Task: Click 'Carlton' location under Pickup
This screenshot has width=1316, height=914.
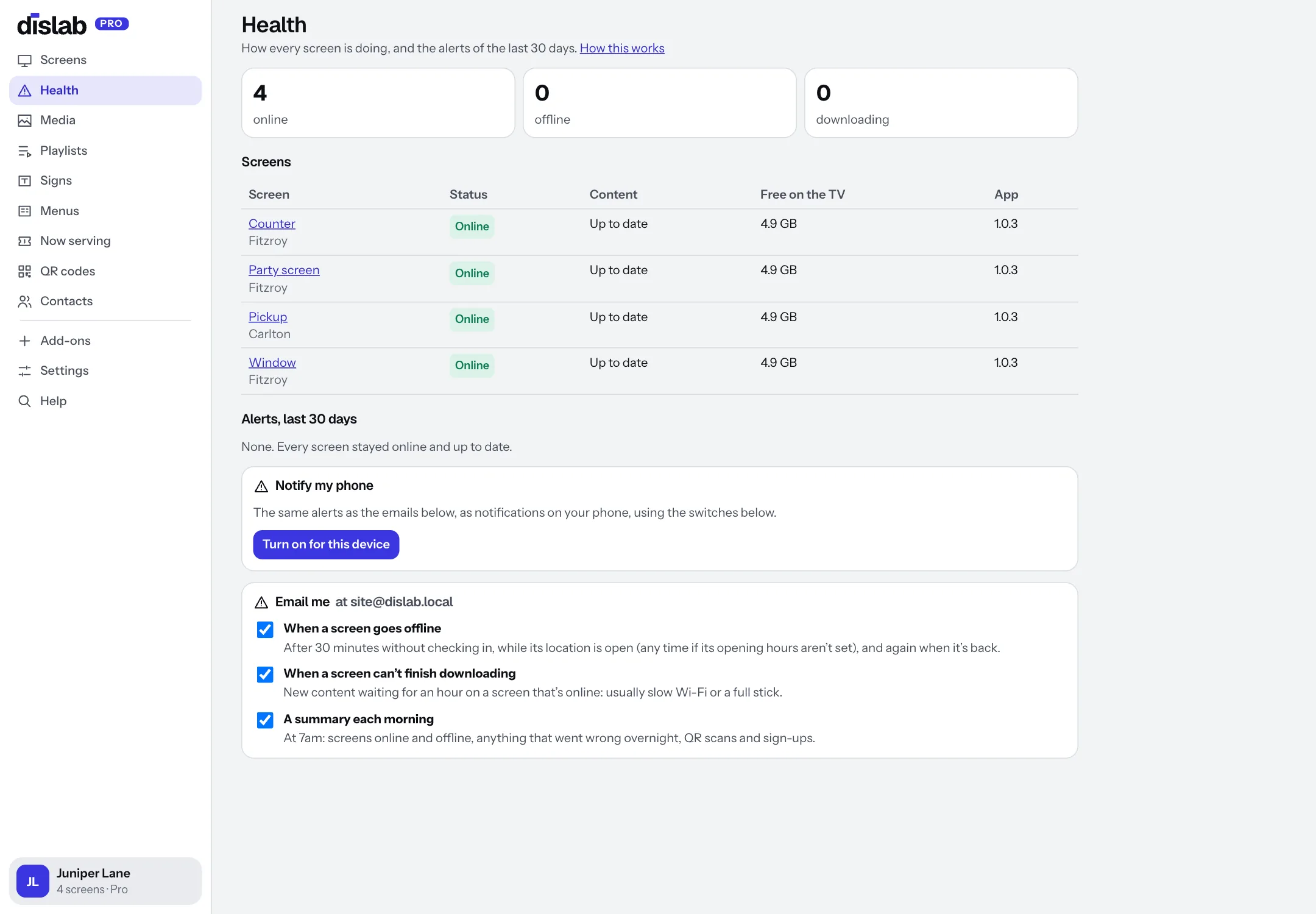Action: (269, 334)
